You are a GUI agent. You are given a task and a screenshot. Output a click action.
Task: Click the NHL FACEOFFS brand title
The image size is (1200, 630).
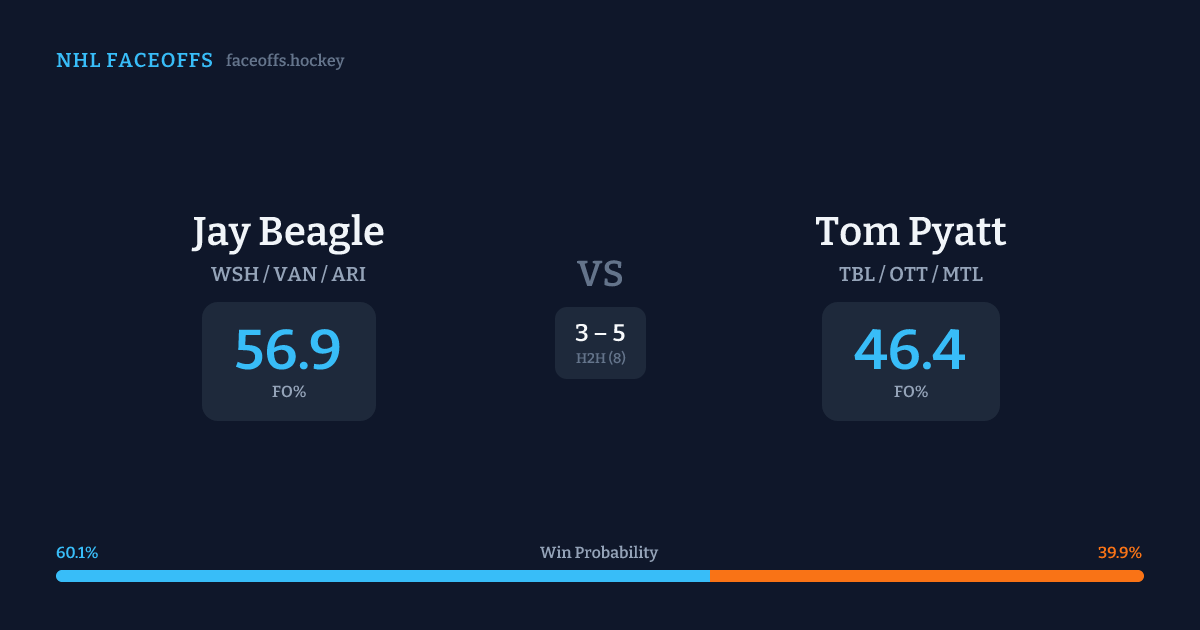(x=134, y=61)
